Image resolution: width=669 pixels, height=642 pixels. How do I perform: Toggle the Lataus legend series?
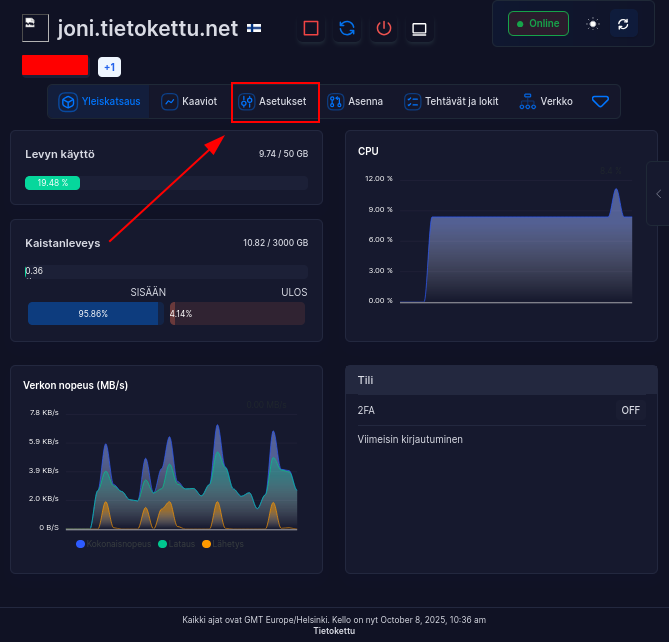point(176,544)
